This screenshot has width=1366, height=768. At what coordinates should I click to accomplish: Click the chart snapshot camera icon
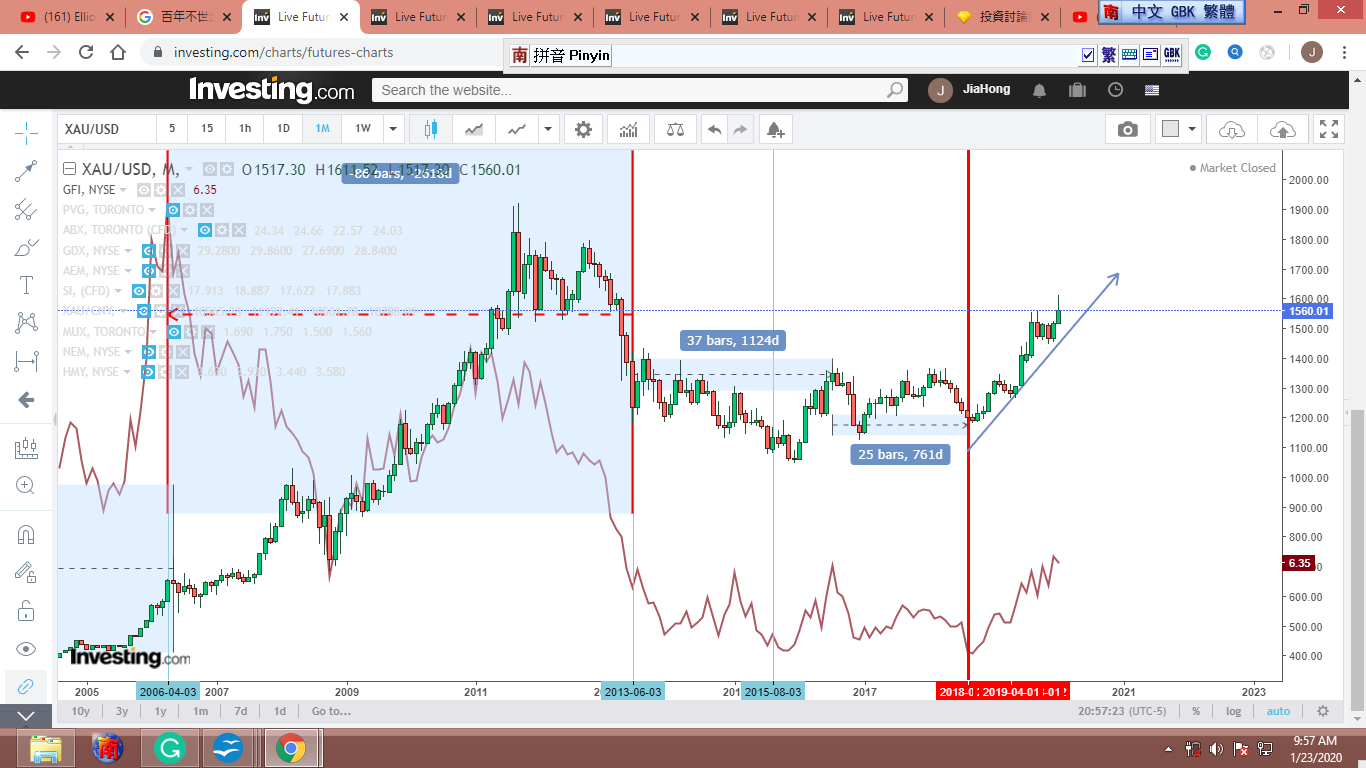click(x=1127, y=129)
